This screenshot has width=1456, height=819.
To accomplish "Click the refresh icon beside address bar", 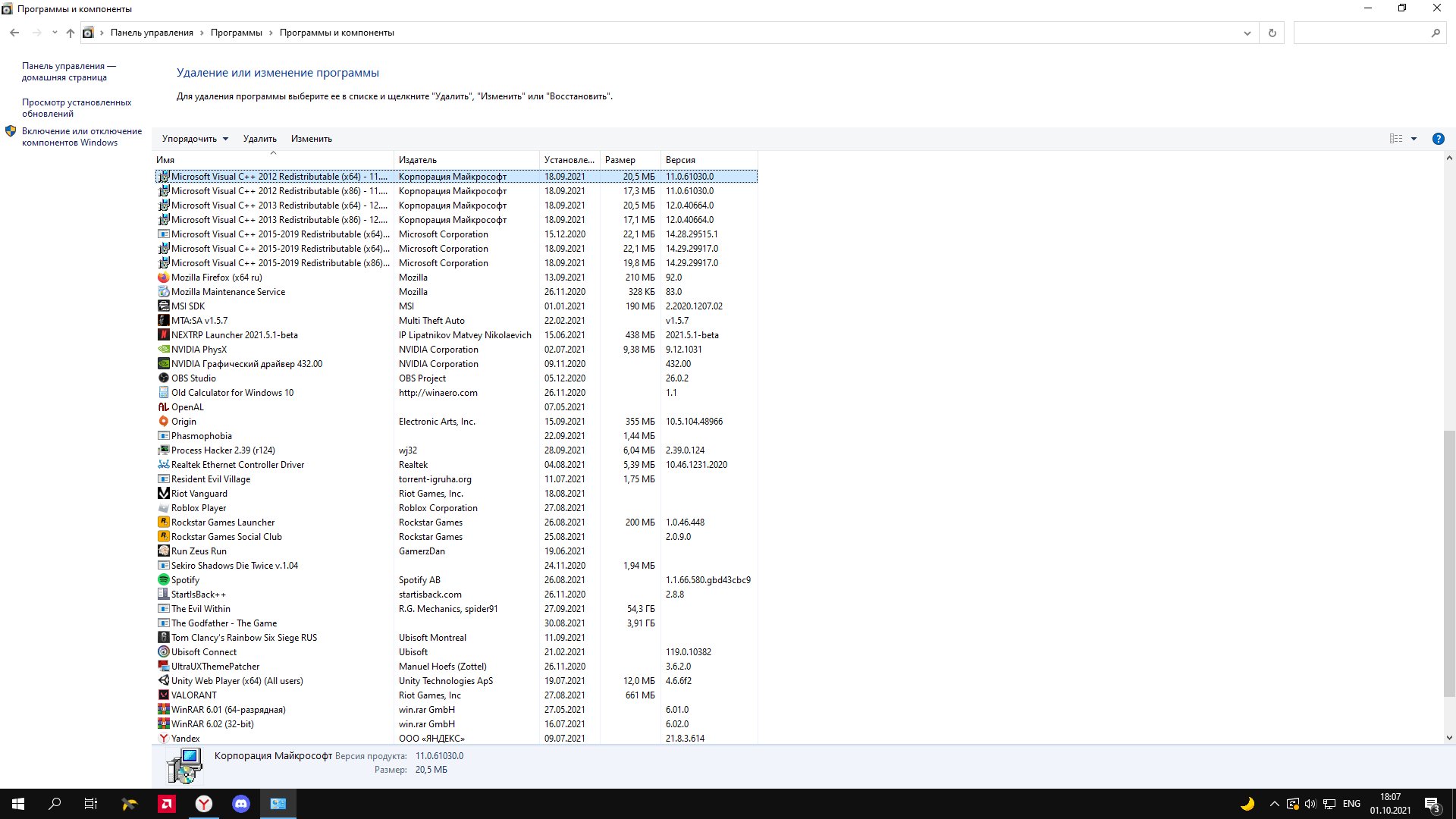I will [x=1272, y=33].
